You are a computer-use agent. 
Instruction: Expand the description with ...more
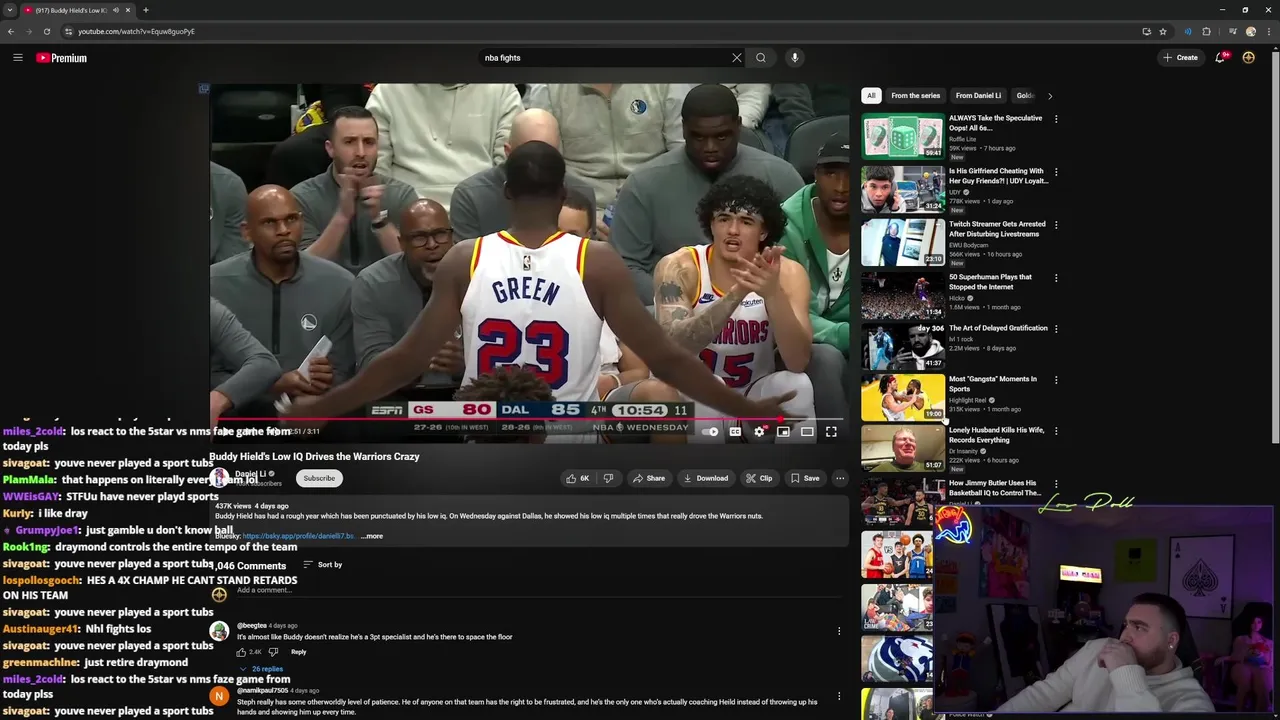click(x=371, y=536)
